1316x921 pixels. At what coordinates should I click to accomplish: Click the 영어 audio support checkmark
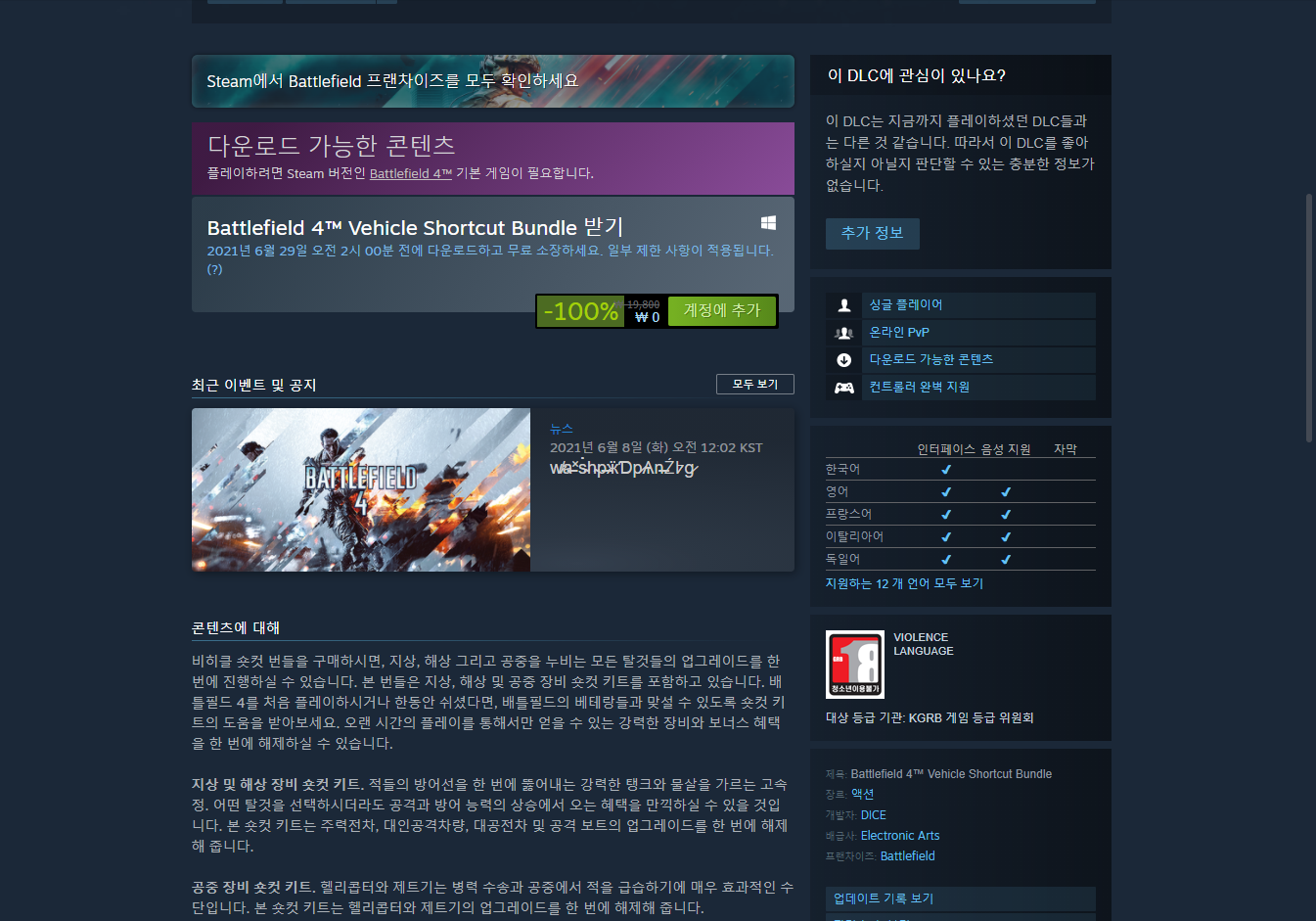[x=1006, y=492]
